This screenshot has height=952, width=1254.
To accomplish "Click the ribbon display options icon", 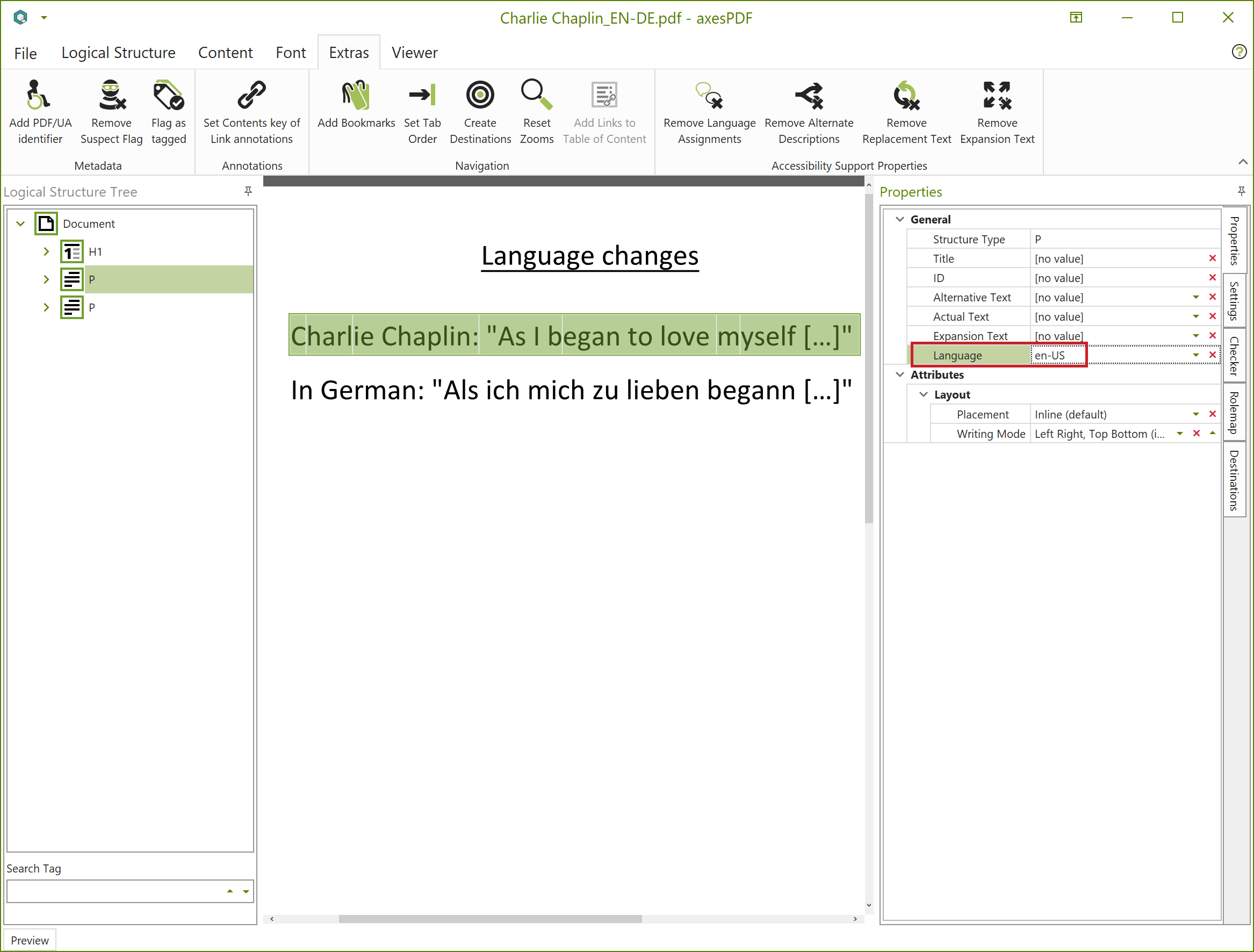I will click(x=1076, y=17).
